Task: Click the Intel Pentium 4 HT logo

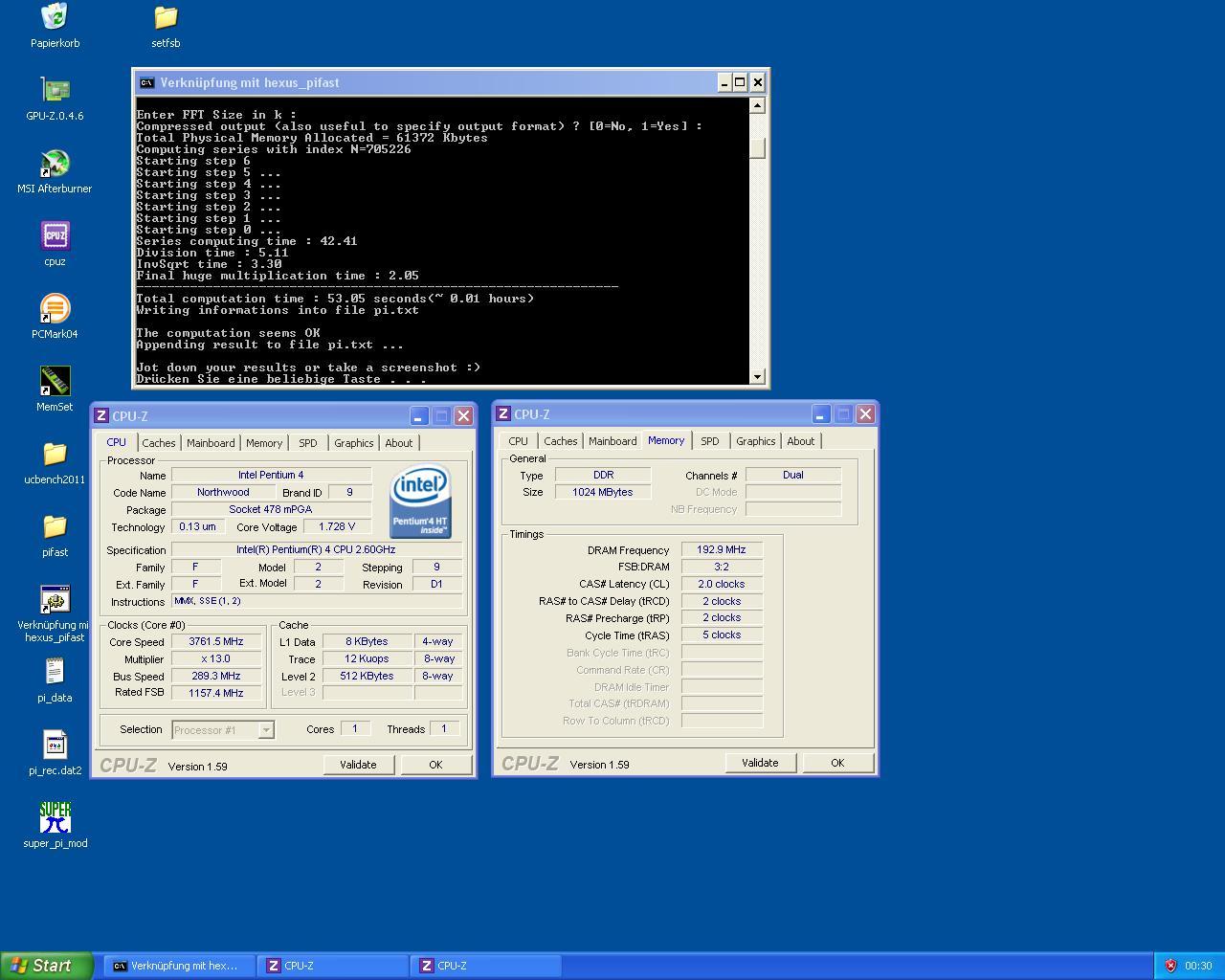Action: coord(420,501)
